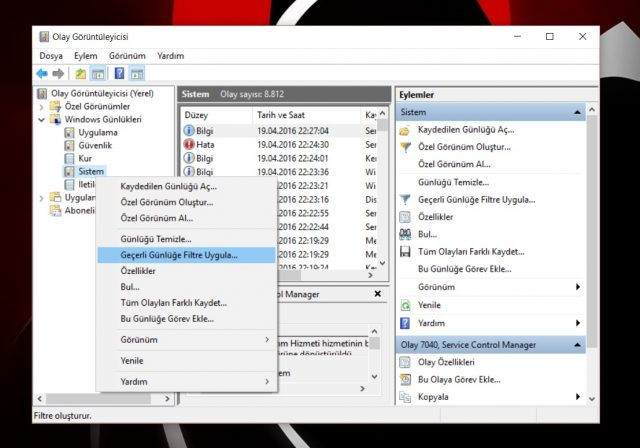Toggle the console tree pane toolbar icon

pos(98,74)
